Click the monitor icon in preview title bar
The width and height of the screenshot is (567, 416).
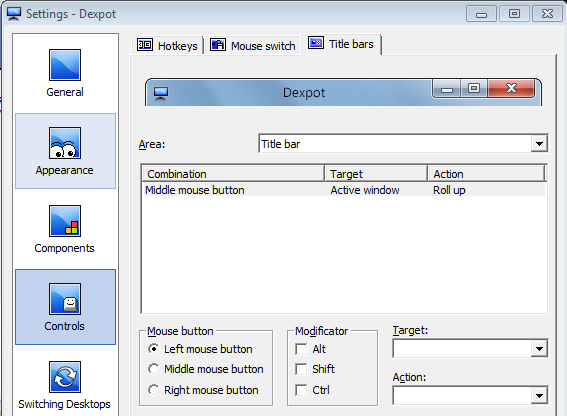161,93
